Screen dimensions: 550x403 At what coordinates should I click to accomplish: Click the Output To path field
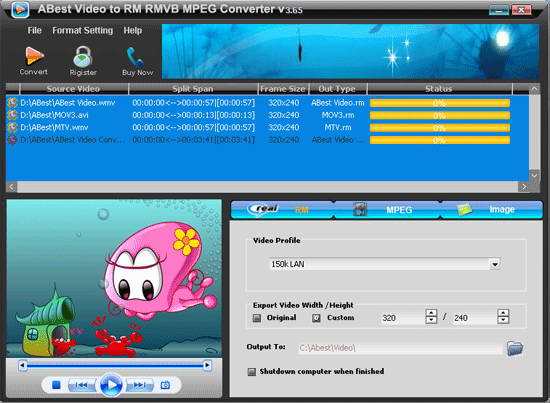pyautogui.click(x=400, y=348)
